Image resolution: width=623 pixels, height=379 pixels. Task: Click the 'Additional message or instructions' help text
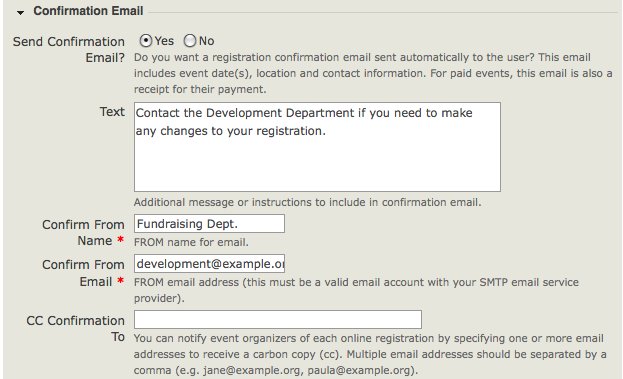coord(307,202)
